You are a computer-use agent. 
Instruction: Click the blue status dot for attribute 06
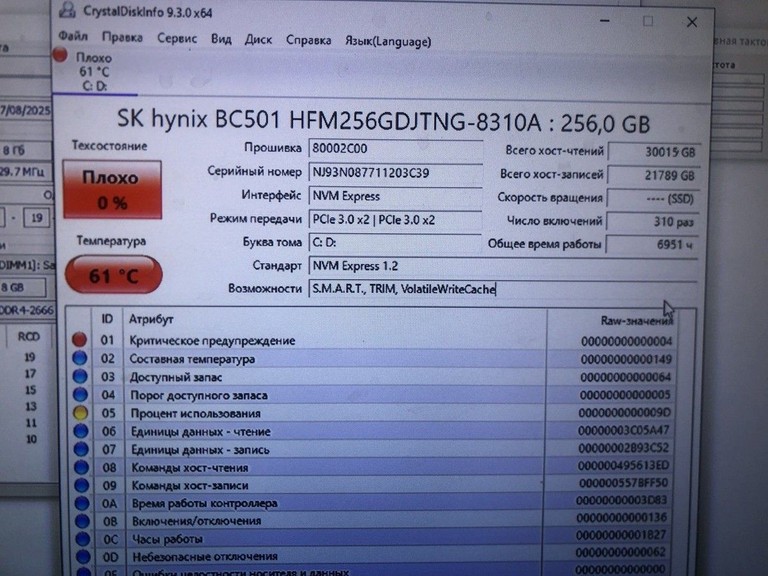(81, 431)
